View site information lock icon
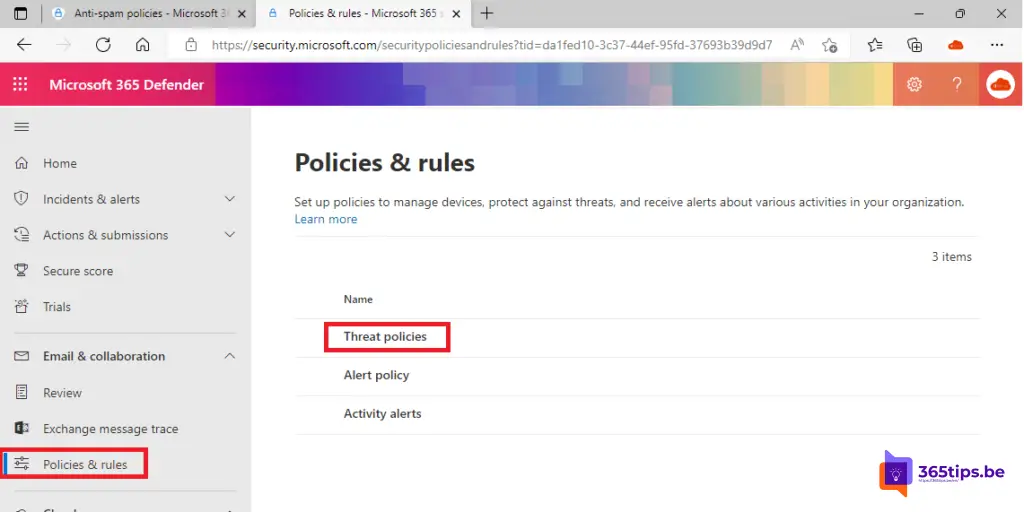This screenshot has width=1024, height=512. [191, 45]
